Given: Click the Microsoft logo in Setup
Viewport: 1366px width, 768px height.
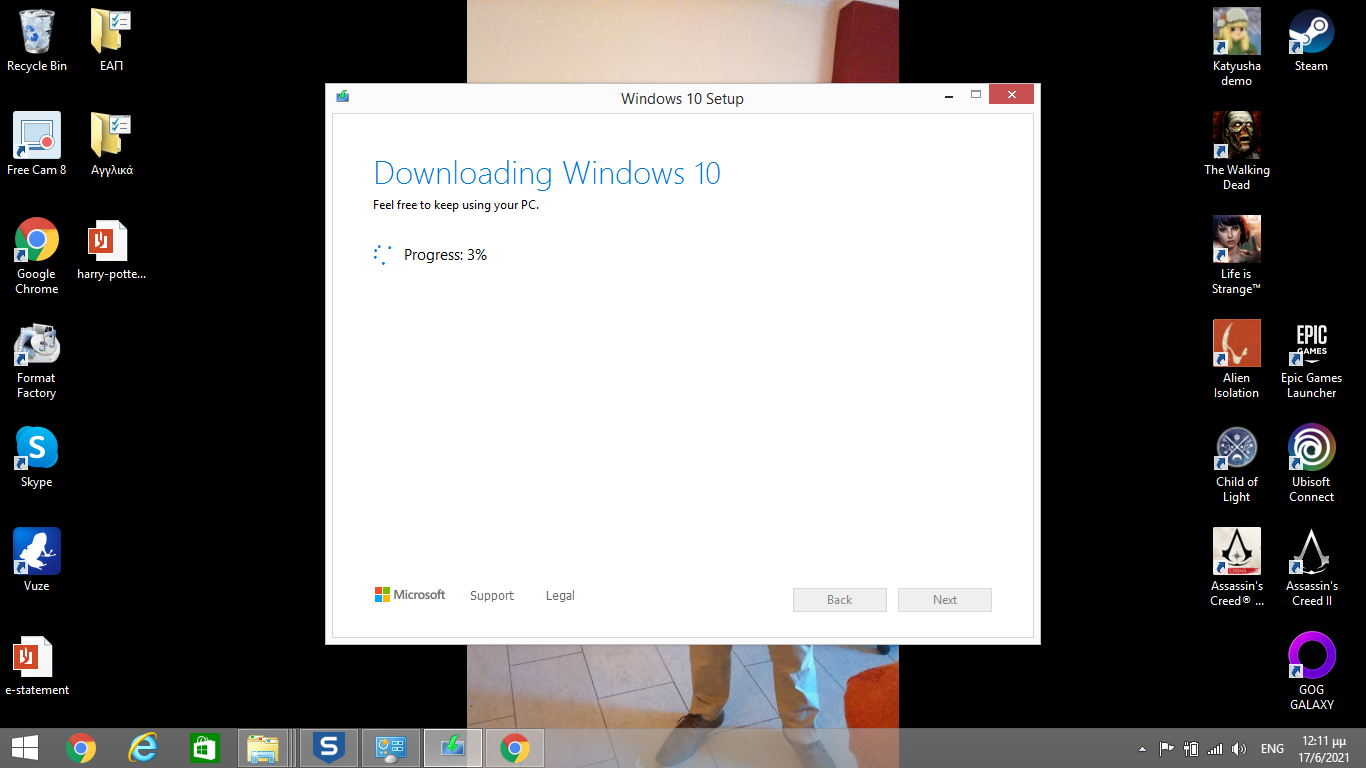Looking at the screenshot, I should (x=410, y=595).
